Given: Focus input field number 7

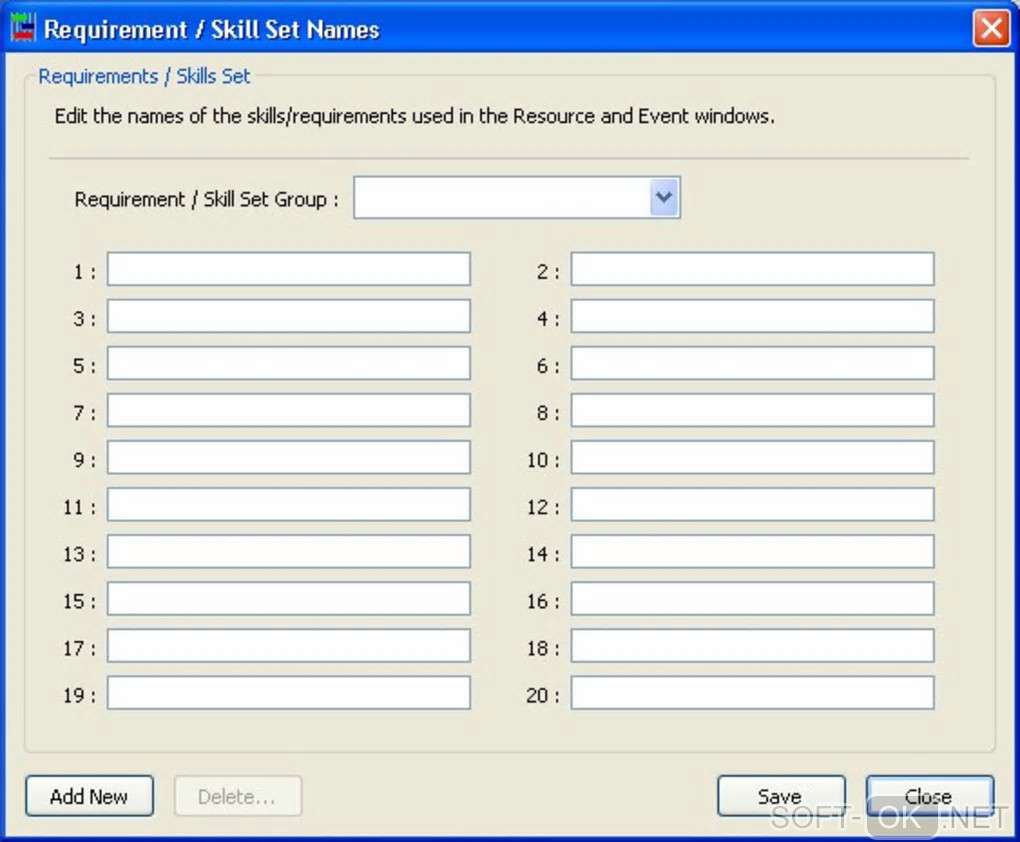Looking at the screenshot, I should tap(288, 410).
